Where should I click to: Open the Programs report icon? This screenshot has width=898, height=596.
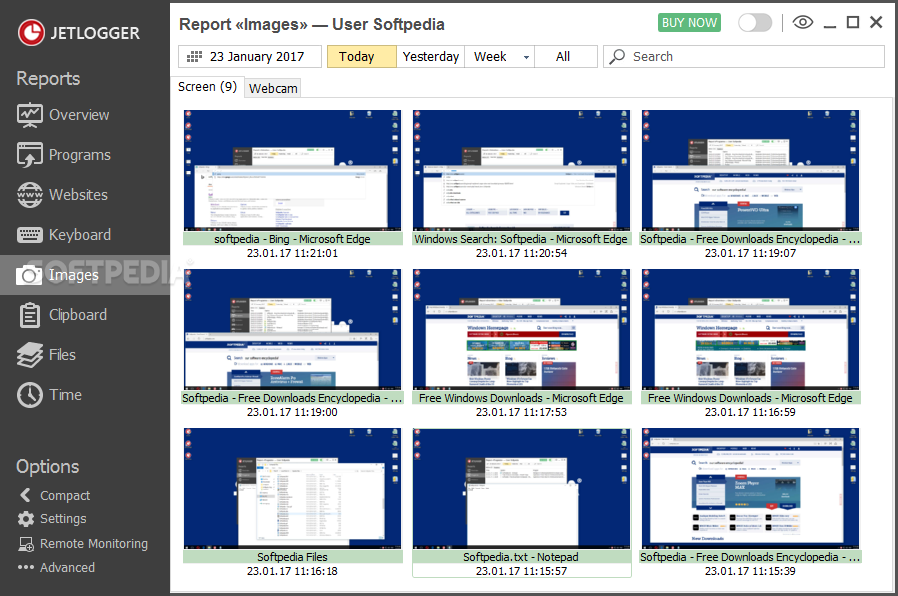pyautogui.click(x=29, y=155)
